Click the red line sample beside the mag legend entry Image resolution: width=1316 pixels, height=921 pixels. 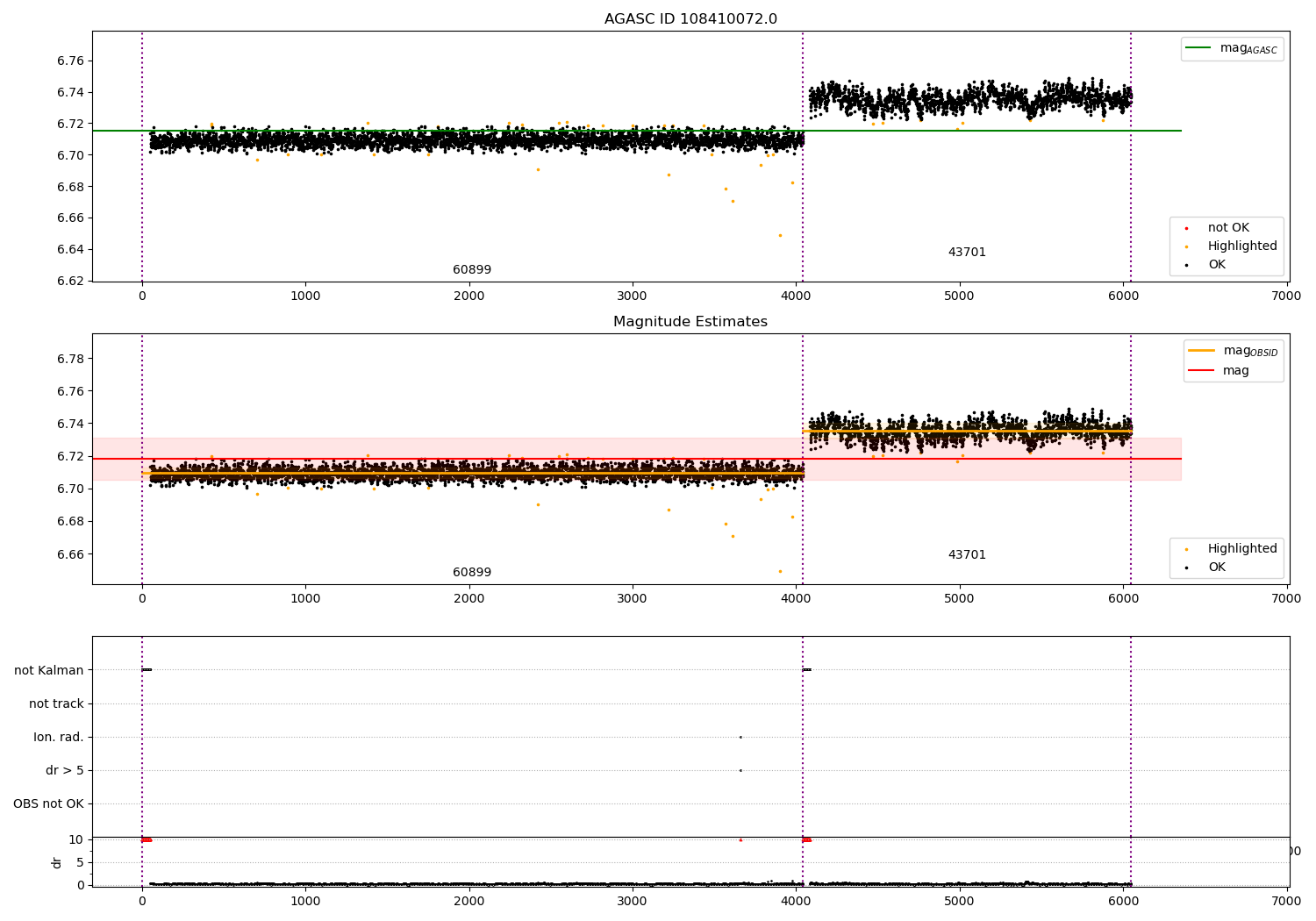click(1201, 371)
